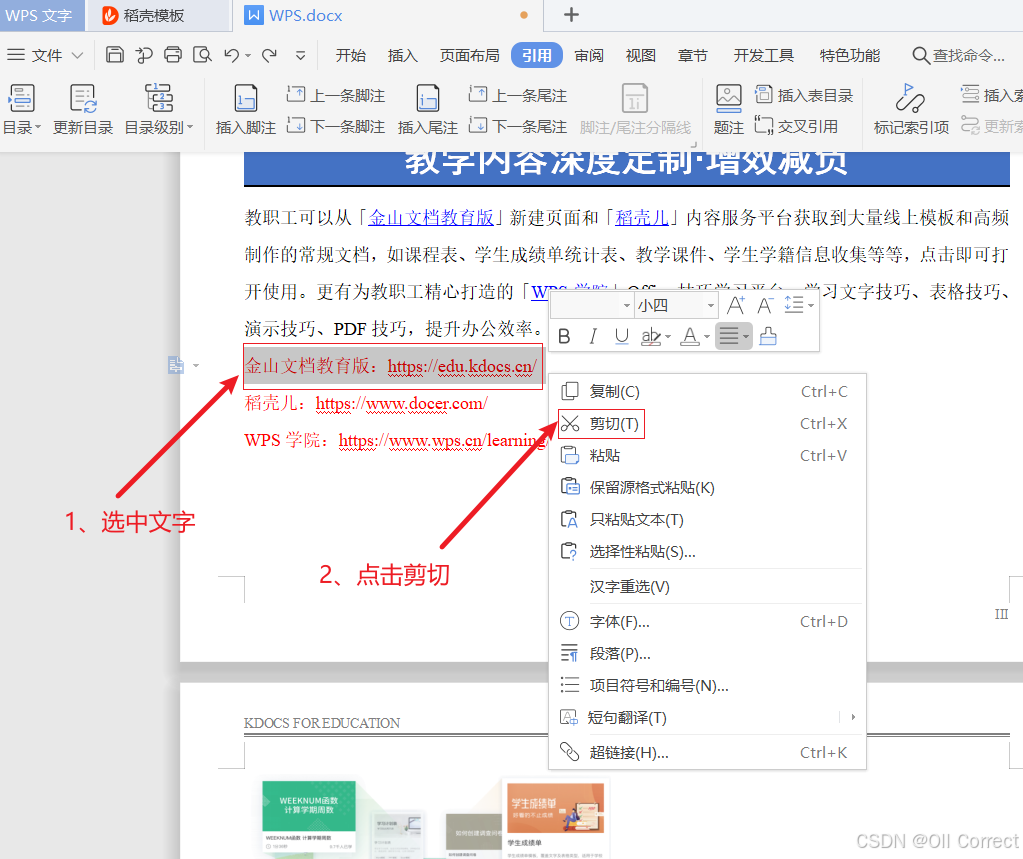
Task: Open 段落(P)... from context menu
Action: click(707, 654)
